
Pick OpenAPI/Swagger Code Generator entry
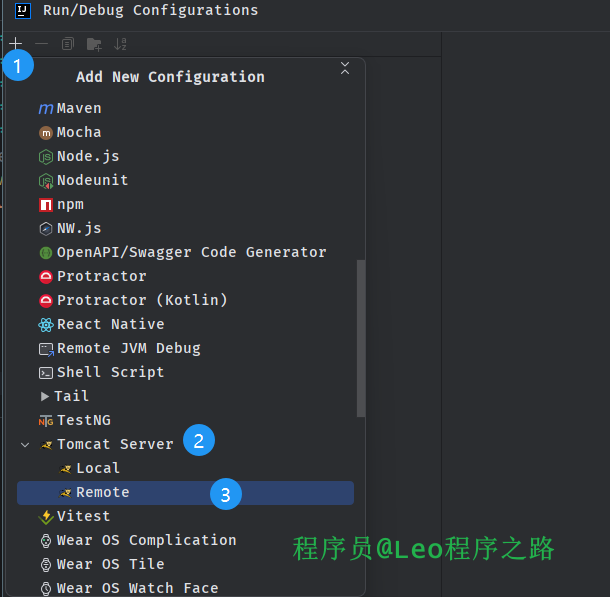(x=191, y=252)
